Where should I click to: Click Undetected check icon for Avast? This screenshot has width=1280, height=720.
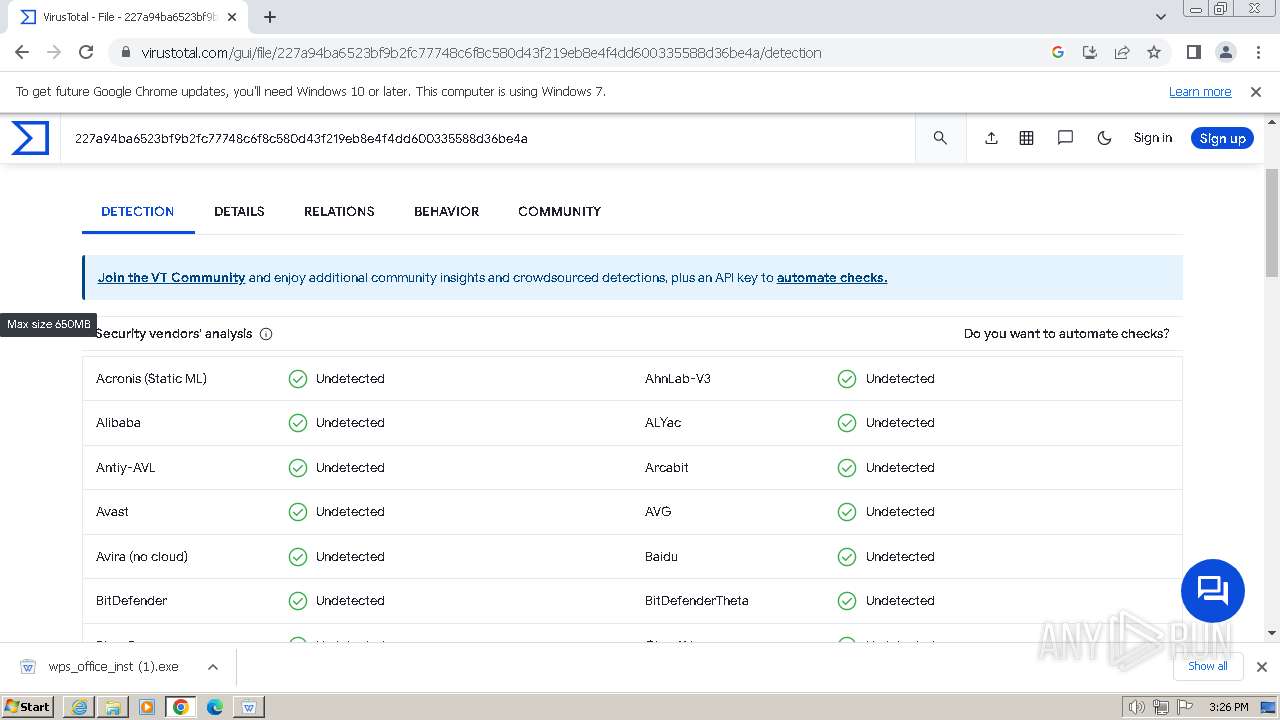coord(298,512)
